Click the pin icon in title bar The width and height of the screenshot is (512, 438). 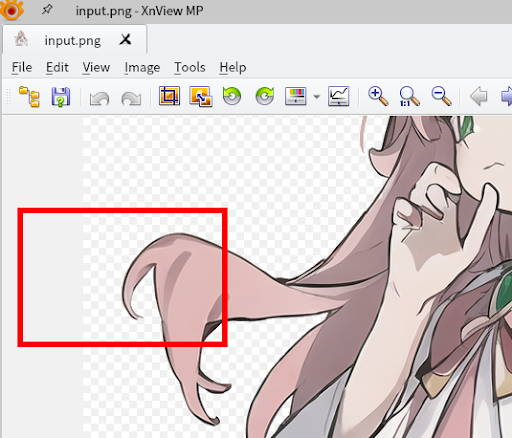(x=47, y=9)
